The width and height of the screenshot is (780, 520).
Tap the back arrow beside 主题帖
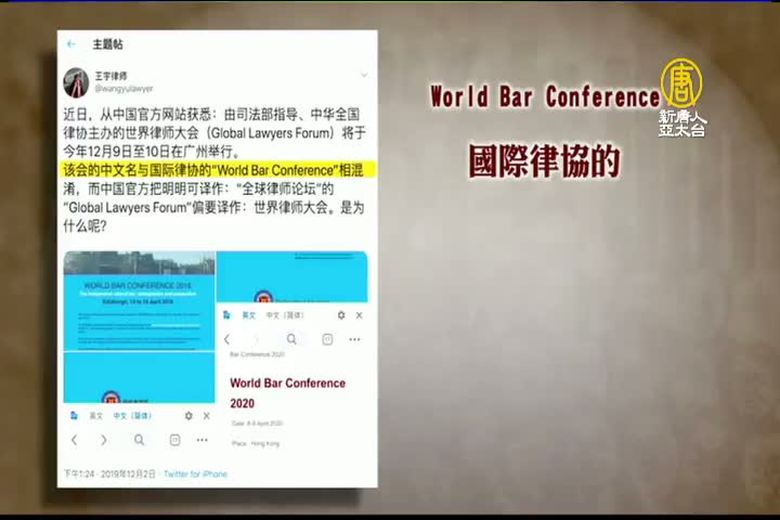[71, 44]
